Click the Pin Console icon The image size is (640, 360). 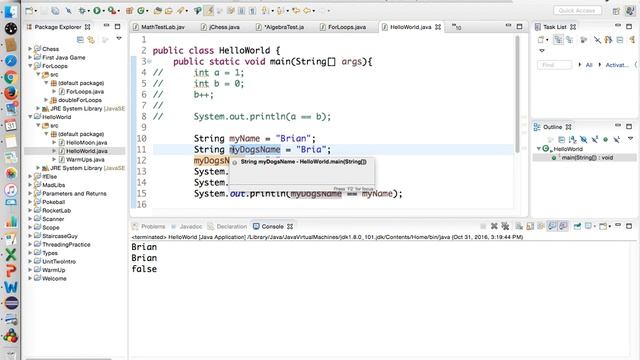pyautogui.click(x=577, y=226)
